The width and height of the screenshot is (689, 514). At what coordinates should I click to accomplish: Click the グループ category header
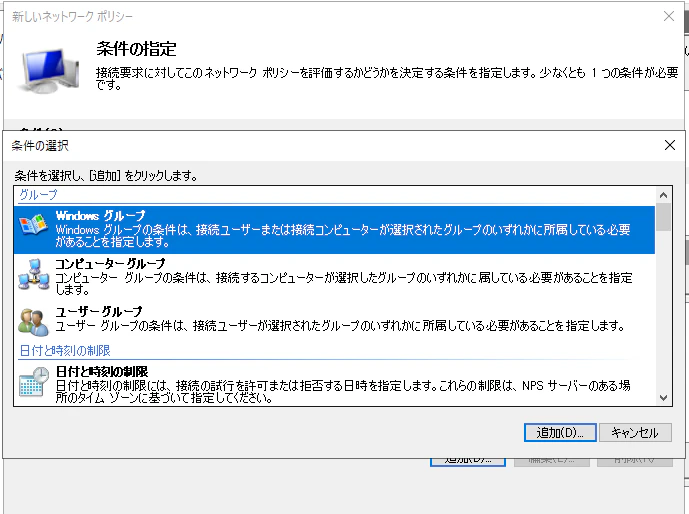[x=38, y=195]
